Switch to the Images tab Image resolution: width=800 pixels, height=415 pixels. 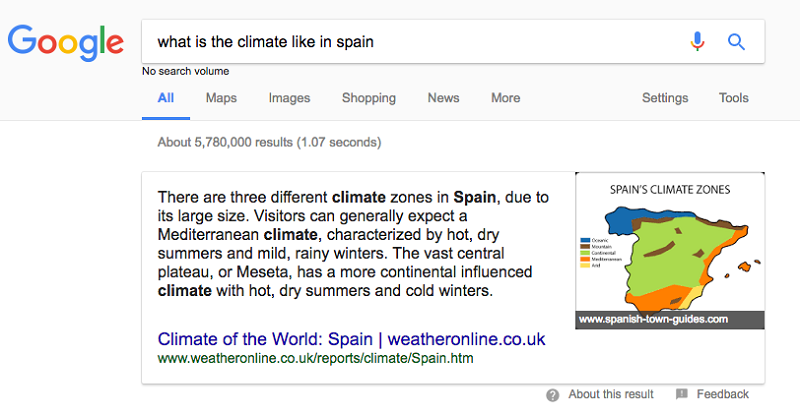[289, 98]
